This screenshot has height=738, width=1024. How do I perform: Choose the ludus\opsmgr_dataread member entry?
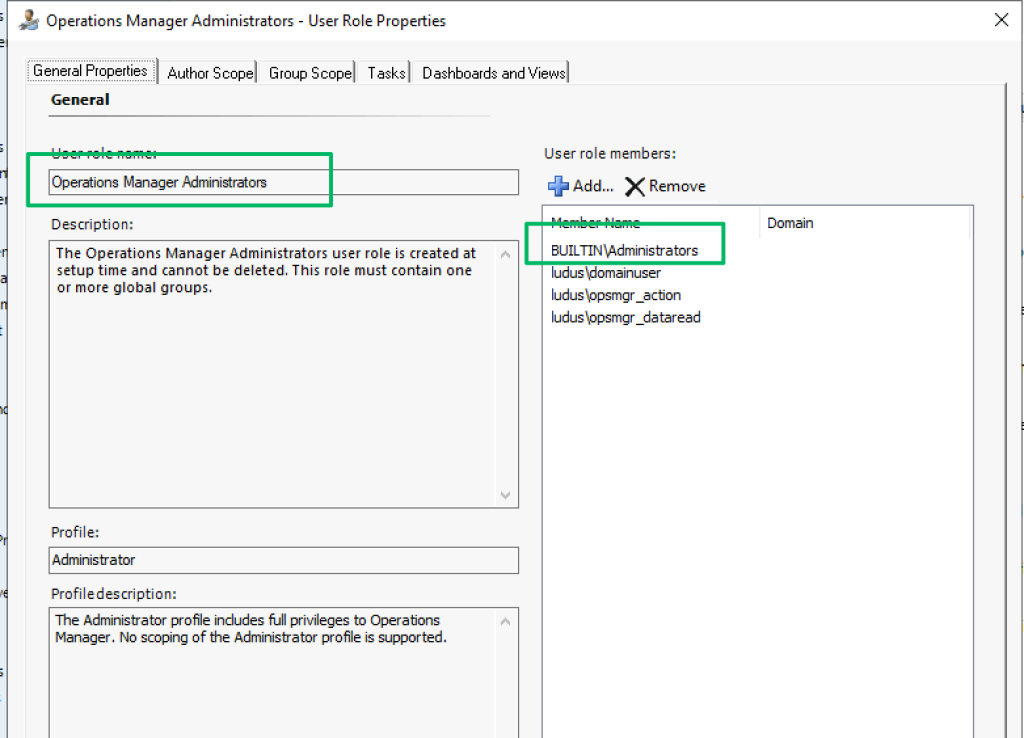(625, 317)
